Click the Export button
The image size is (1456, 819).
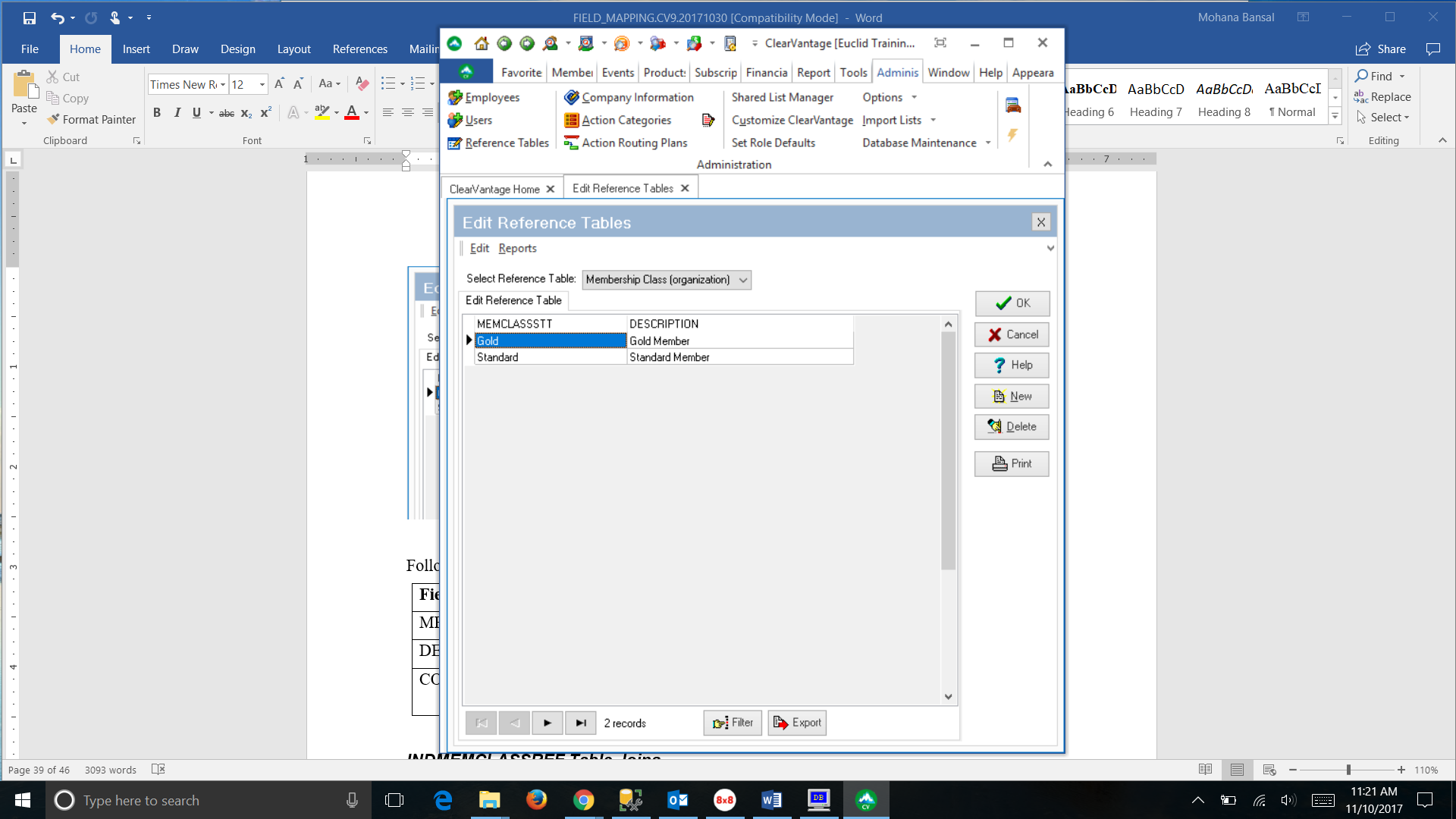click(x=797, y=723)
